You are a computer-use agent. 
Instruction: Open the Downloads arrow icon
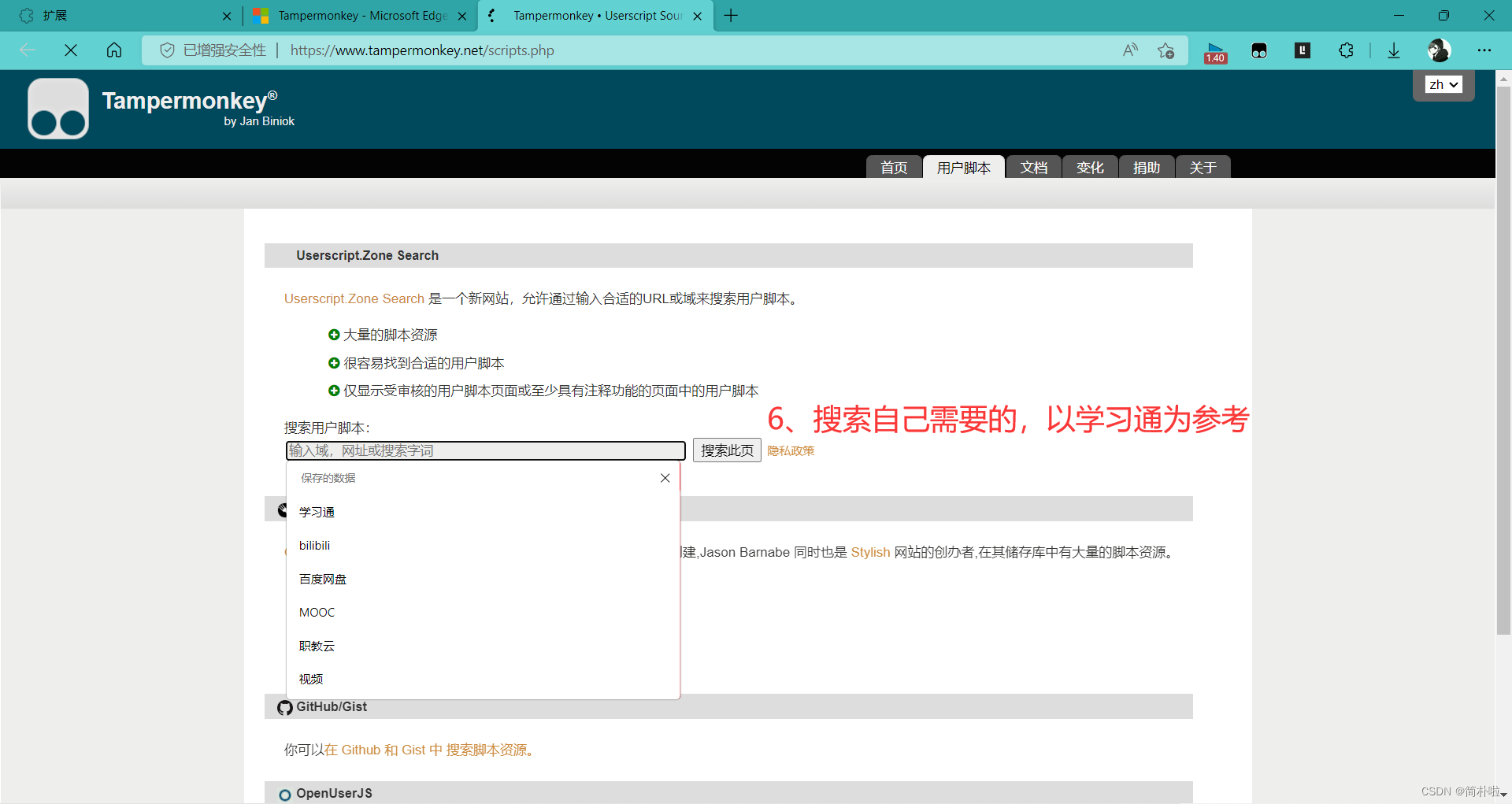click(x=1394, y=50)
